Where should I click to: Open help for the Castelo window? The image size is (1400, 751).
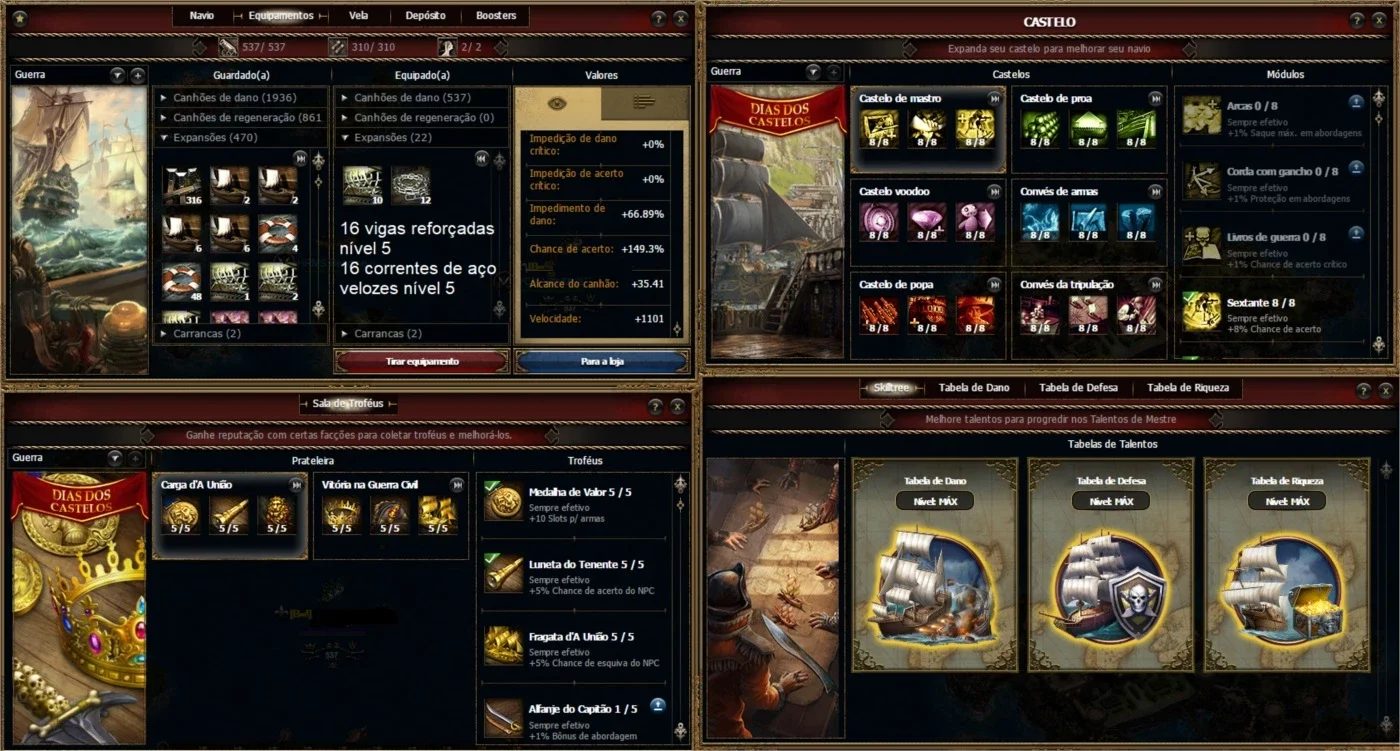coord(1357,20)
